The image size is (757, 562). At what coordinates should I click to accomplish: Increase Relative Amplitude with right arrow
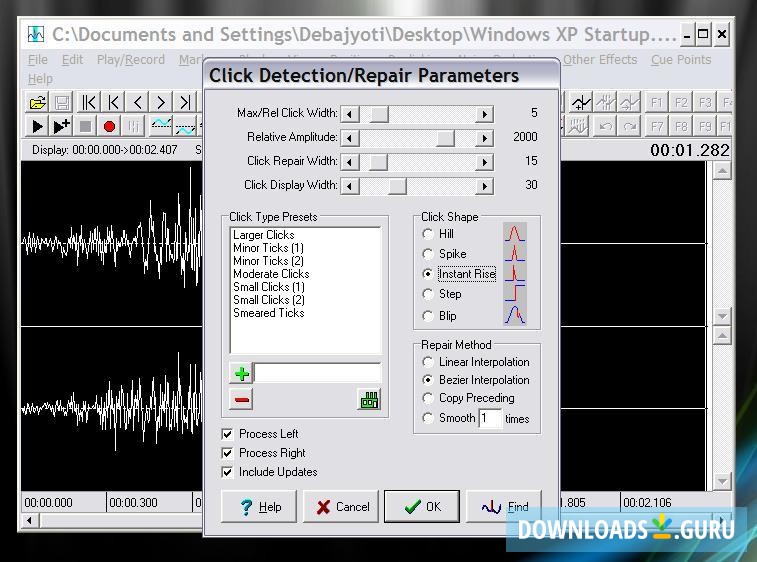pyautogui.click(x=484, y=139)
